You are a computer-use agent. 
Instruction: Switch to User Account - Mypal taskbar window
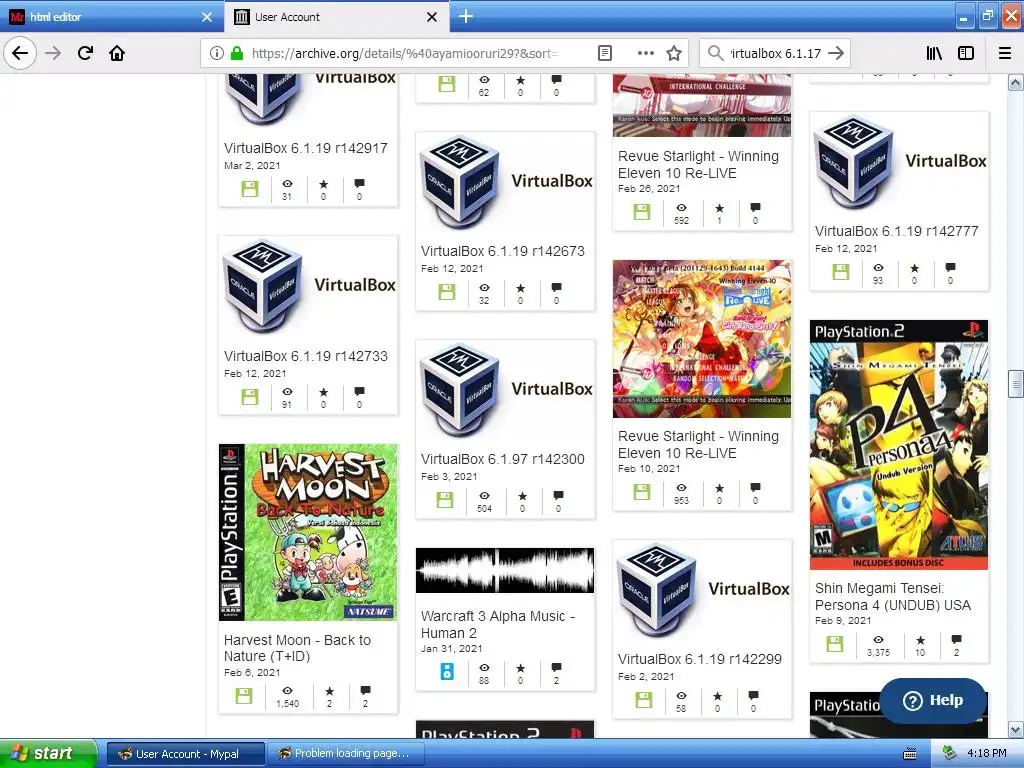pos(186,754)
